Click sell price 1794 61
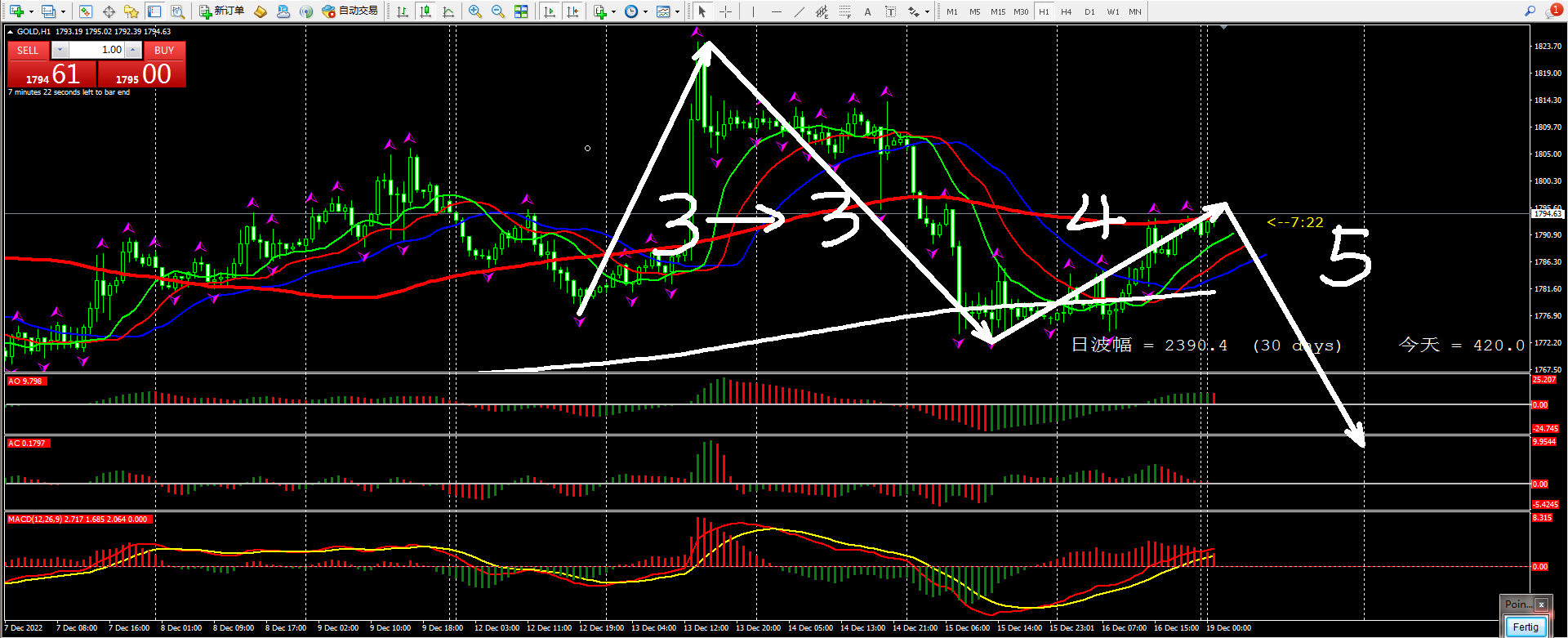The image size is (1568, 638). (x=52, y=74)
